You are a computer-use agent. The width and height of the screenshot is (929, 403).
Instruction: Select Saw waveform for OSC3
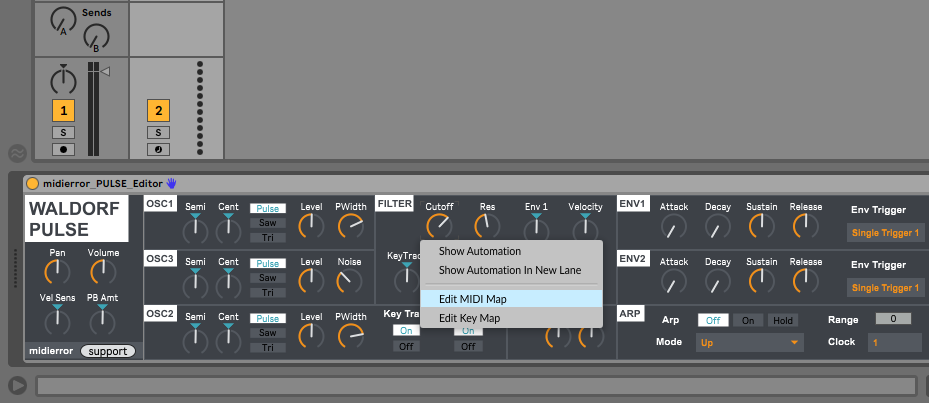(x=268, y=278)
